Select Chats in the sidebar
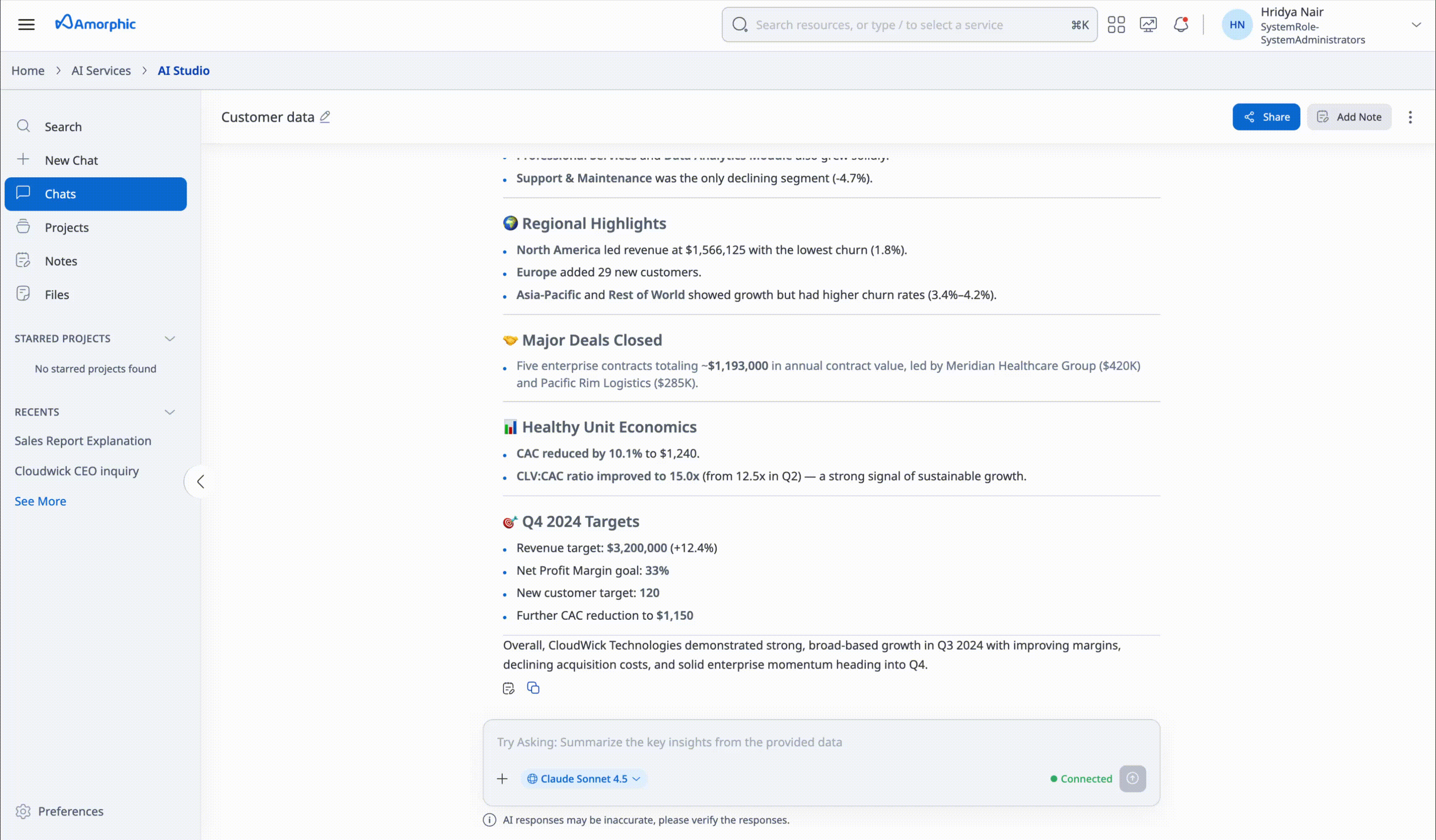This screenshot has height=840, width=1436. tap(96, 194)
